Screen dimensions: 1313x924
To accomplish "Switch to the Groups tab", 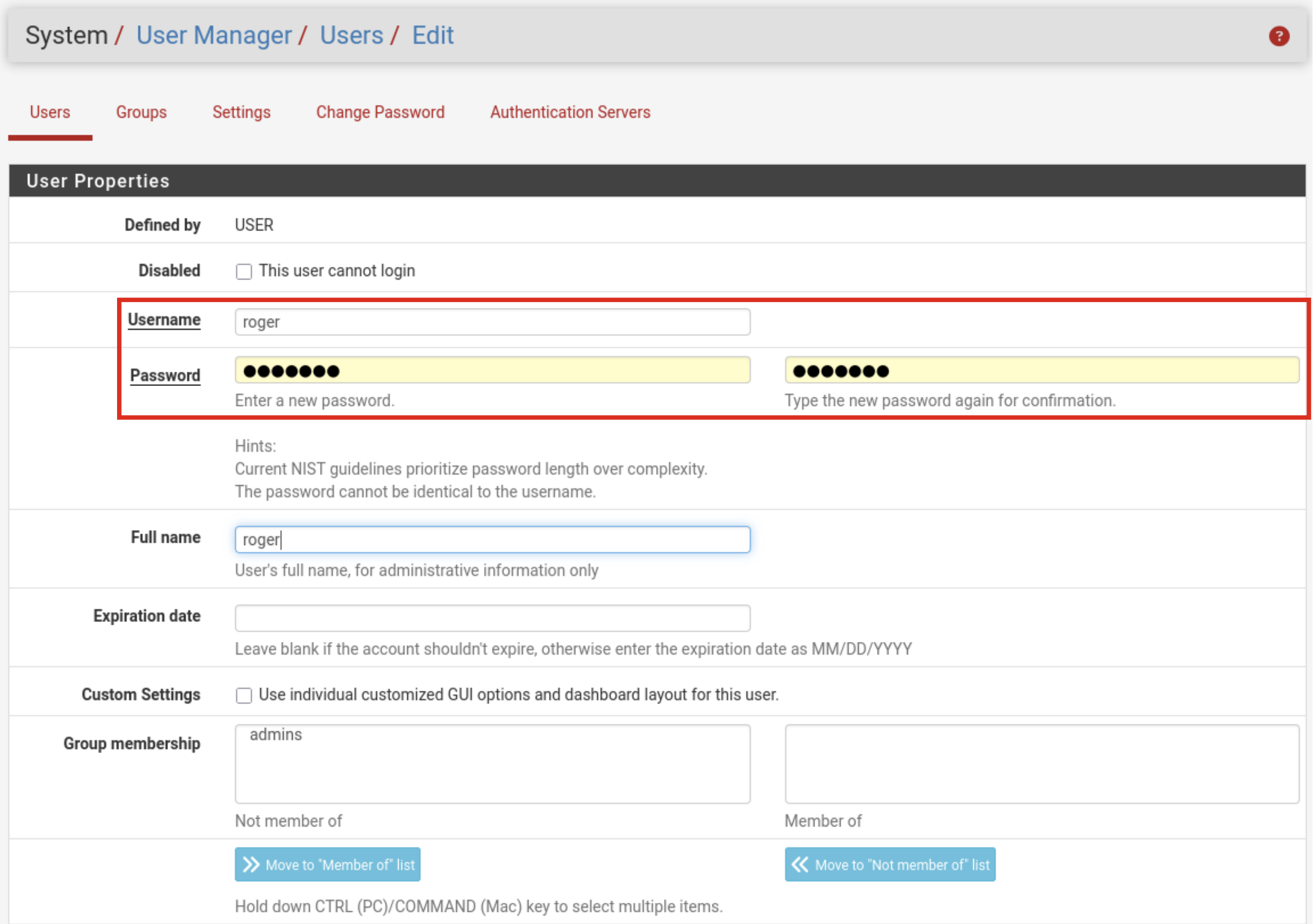I will click(141, 112).
